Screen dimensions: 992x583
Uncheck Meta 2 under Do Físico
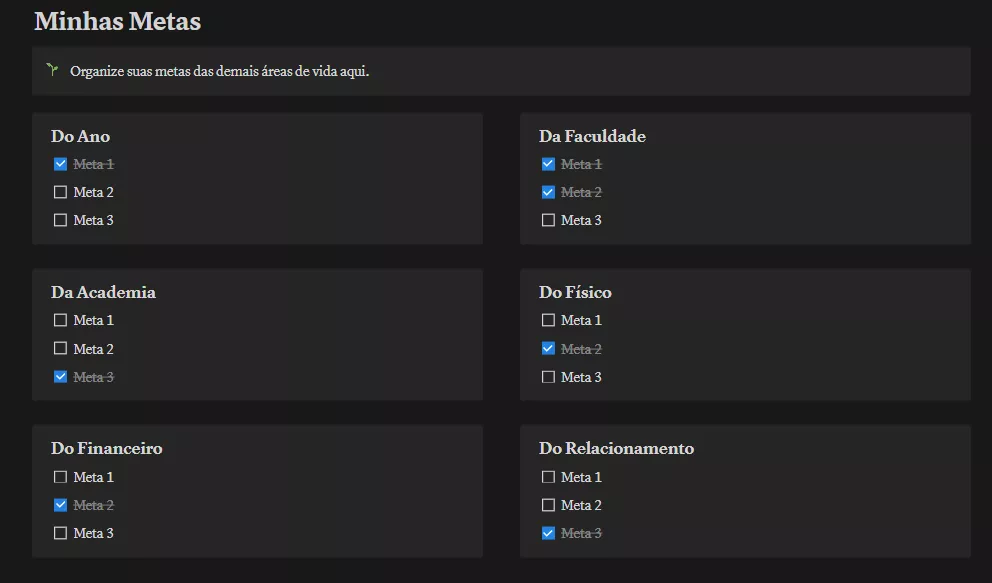click(x=548, y=349)
